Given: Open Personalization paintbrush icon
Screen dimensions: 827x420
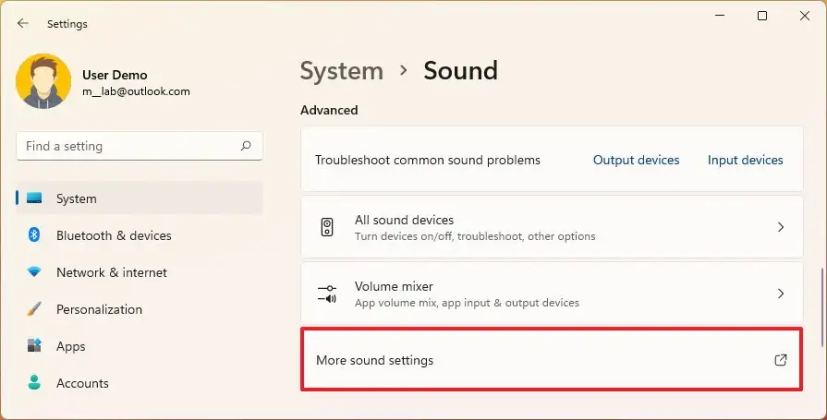Looking at the screenshot, I should 34,309.
